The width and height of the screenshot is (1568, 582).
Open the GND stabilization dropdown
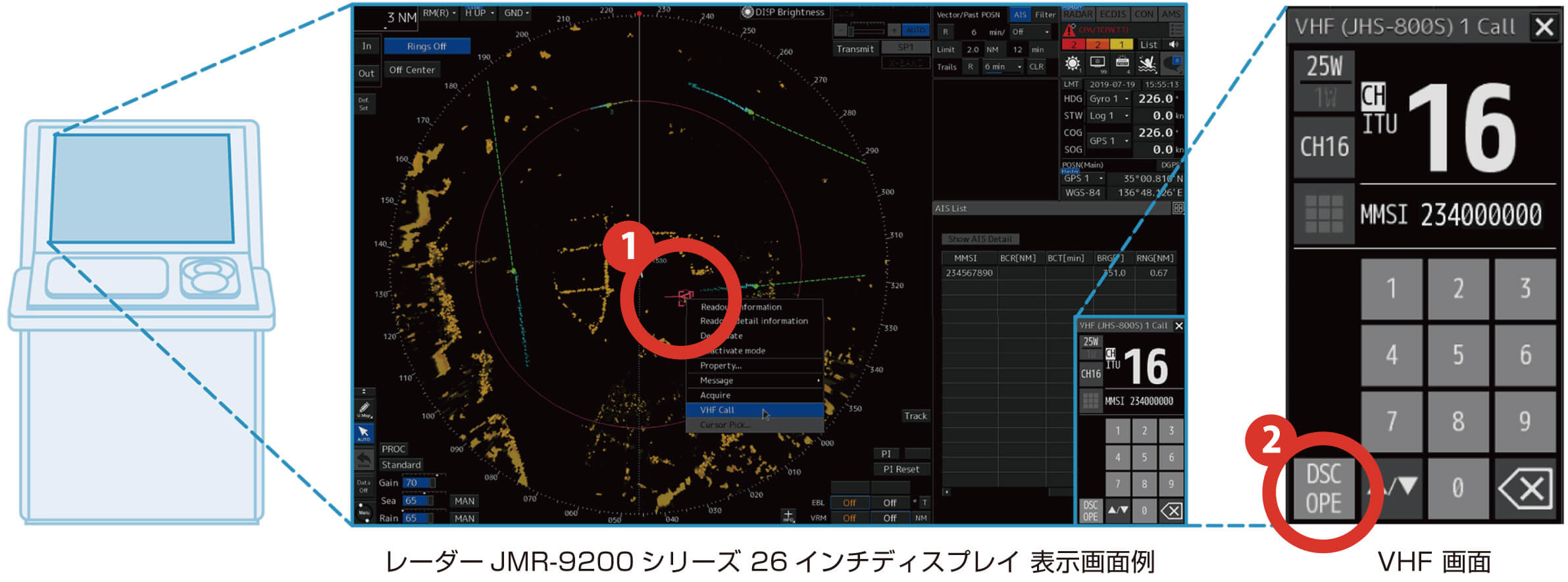[x=516, y=13]
